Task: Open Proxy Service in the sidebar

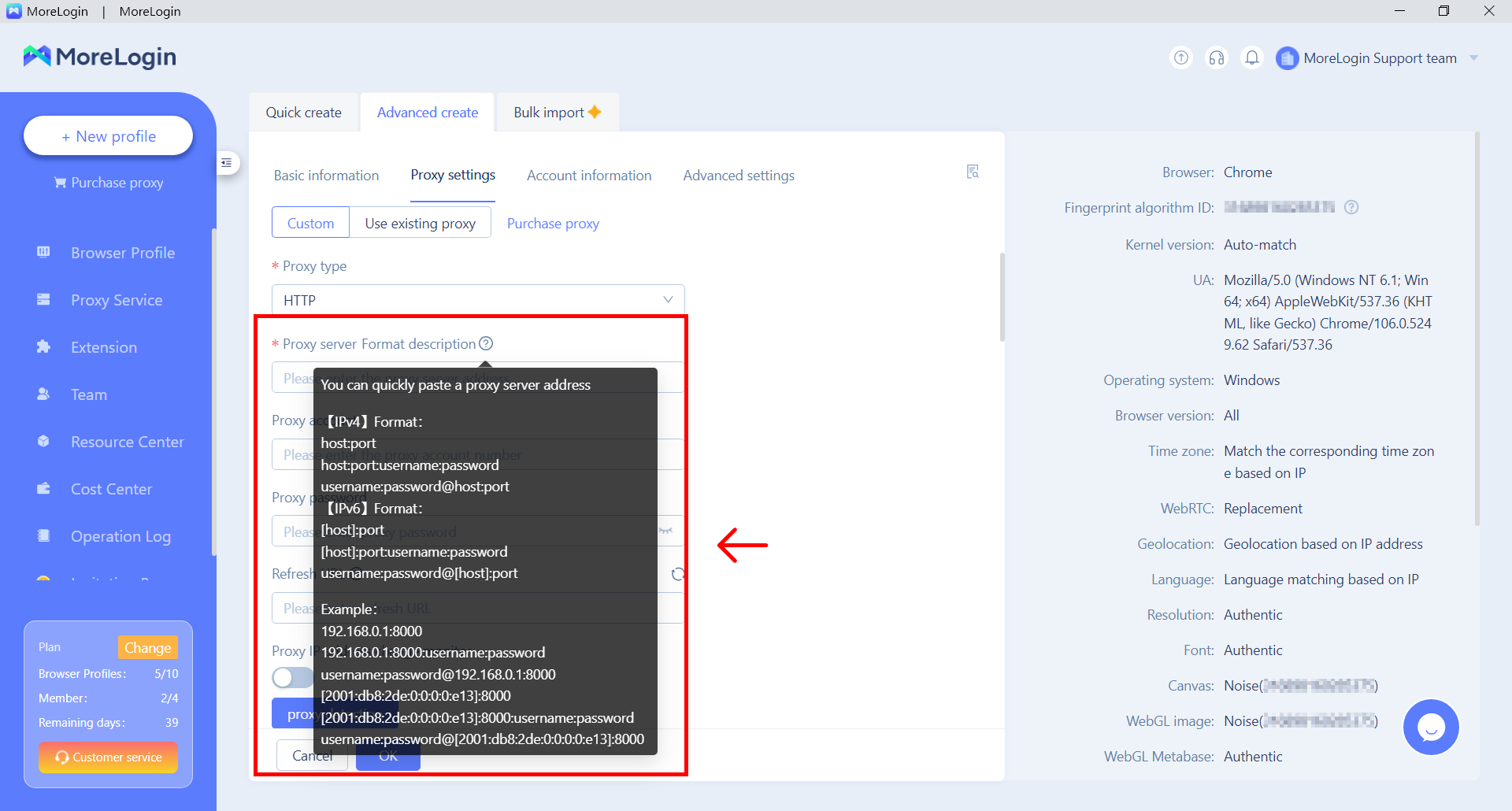Action: click(x=117, y=300)
